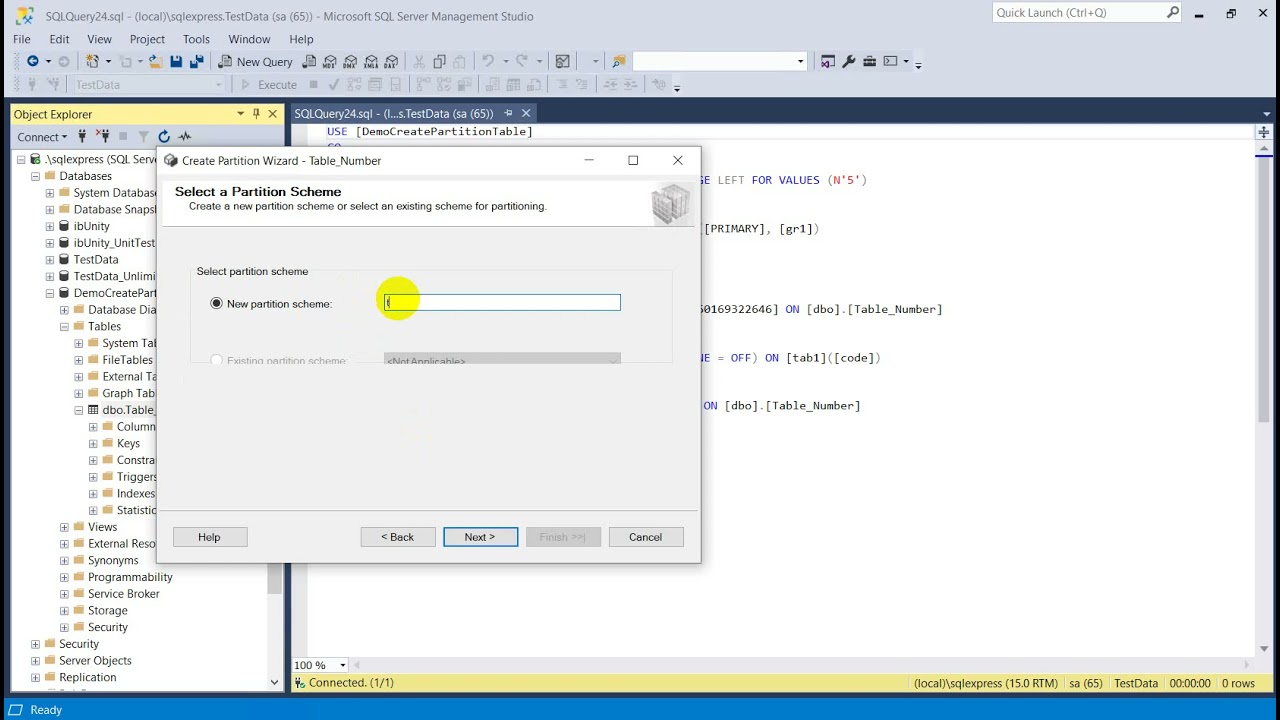The height and width of the screenshot is (720, 1280).
Task: Click "Connected. (1/1)" status text
Action: click(x=351, y=683)
